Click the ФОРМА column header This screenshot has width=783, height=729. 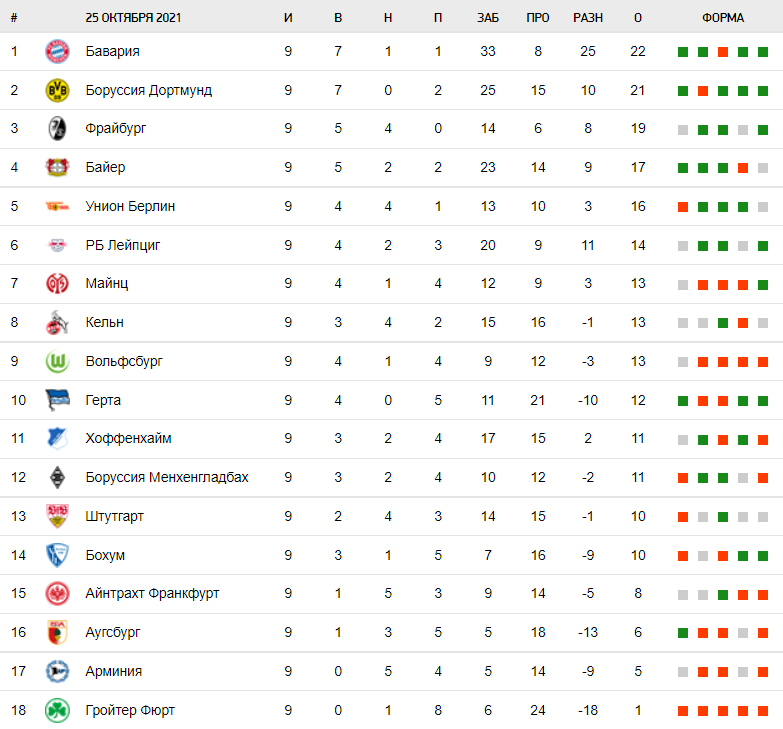tap(722, 18)
